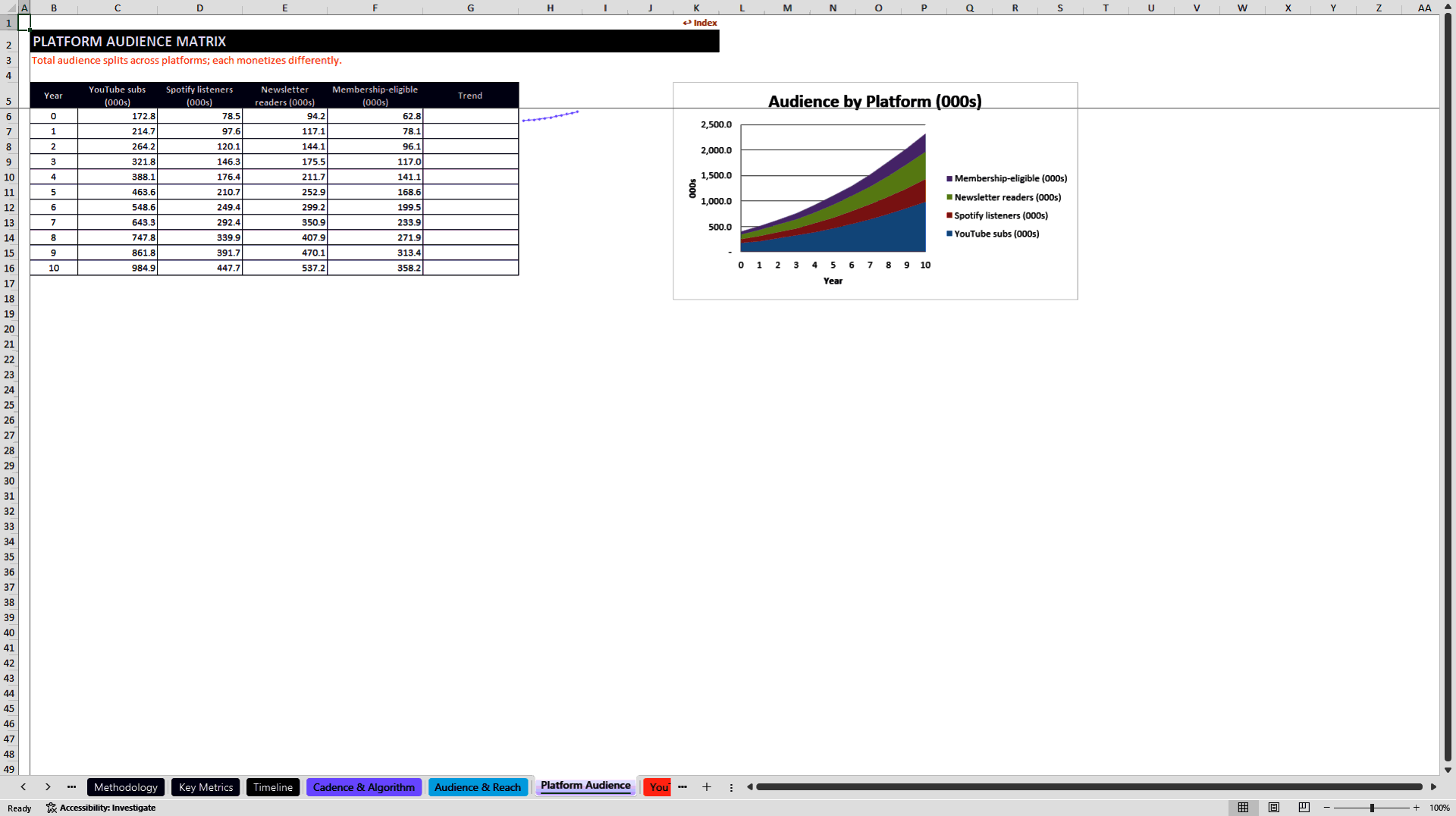This screenshot has height=816, width=1456.
Task: Click Membership-eligible purple legend swatch
Action: (x=949, y=179)
